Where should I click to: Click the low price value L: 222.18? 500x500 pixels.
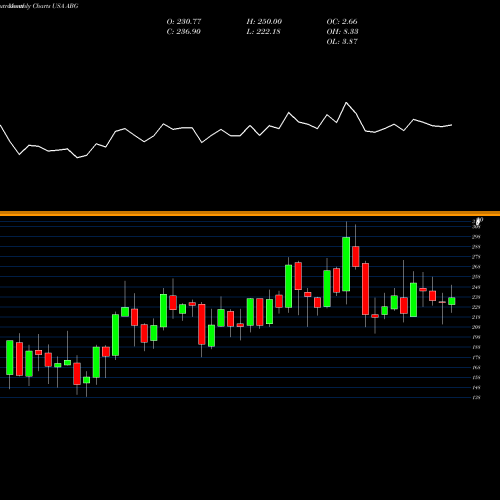click(263, 32)
